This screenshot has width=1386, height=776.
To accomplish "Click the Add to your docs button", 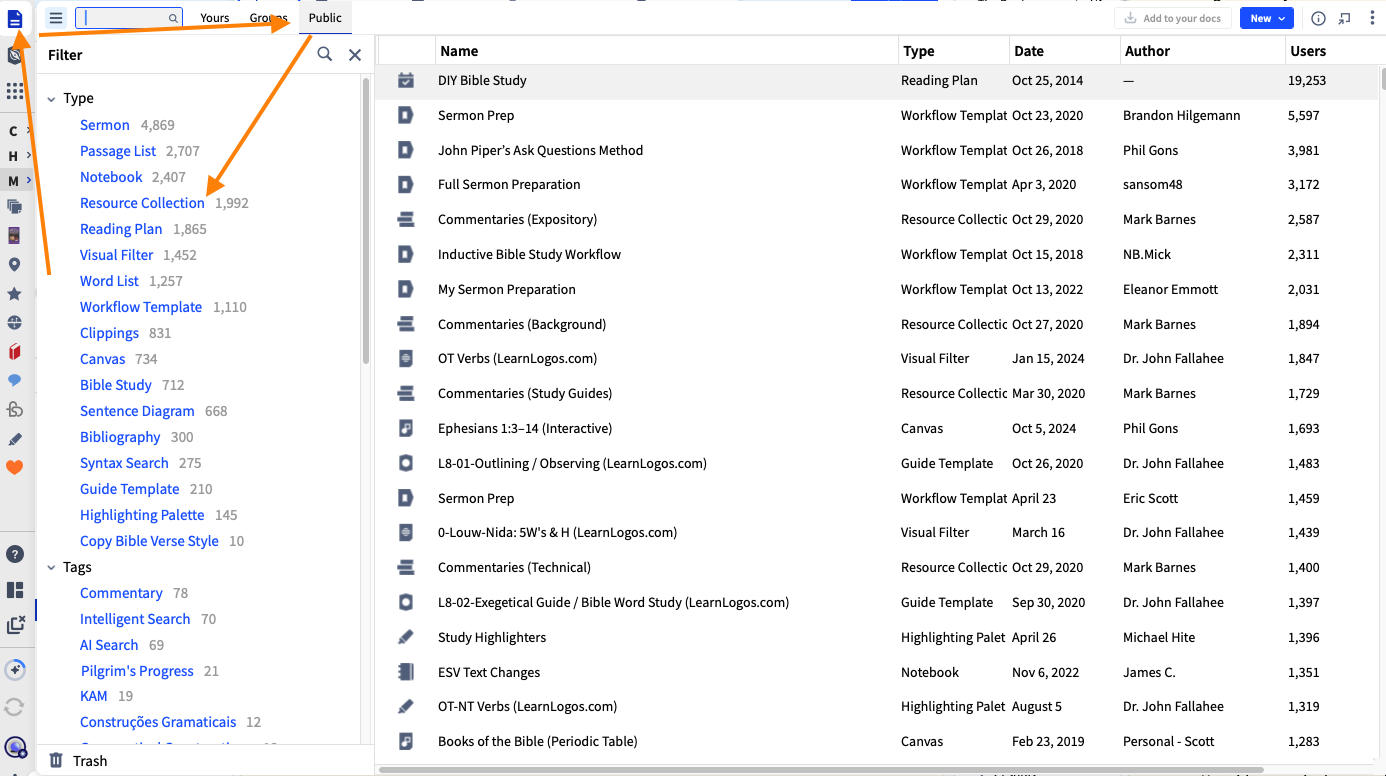I will point(1173,18).
